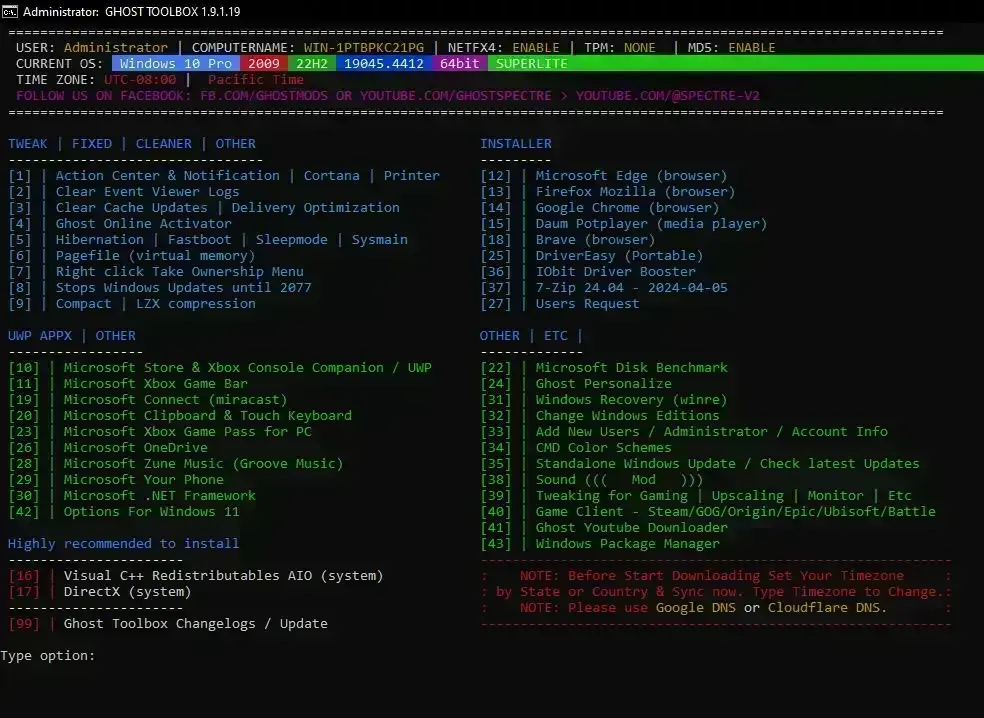
Task: Click 'Google DNS' in the note
Action: [x=696, y=608]
